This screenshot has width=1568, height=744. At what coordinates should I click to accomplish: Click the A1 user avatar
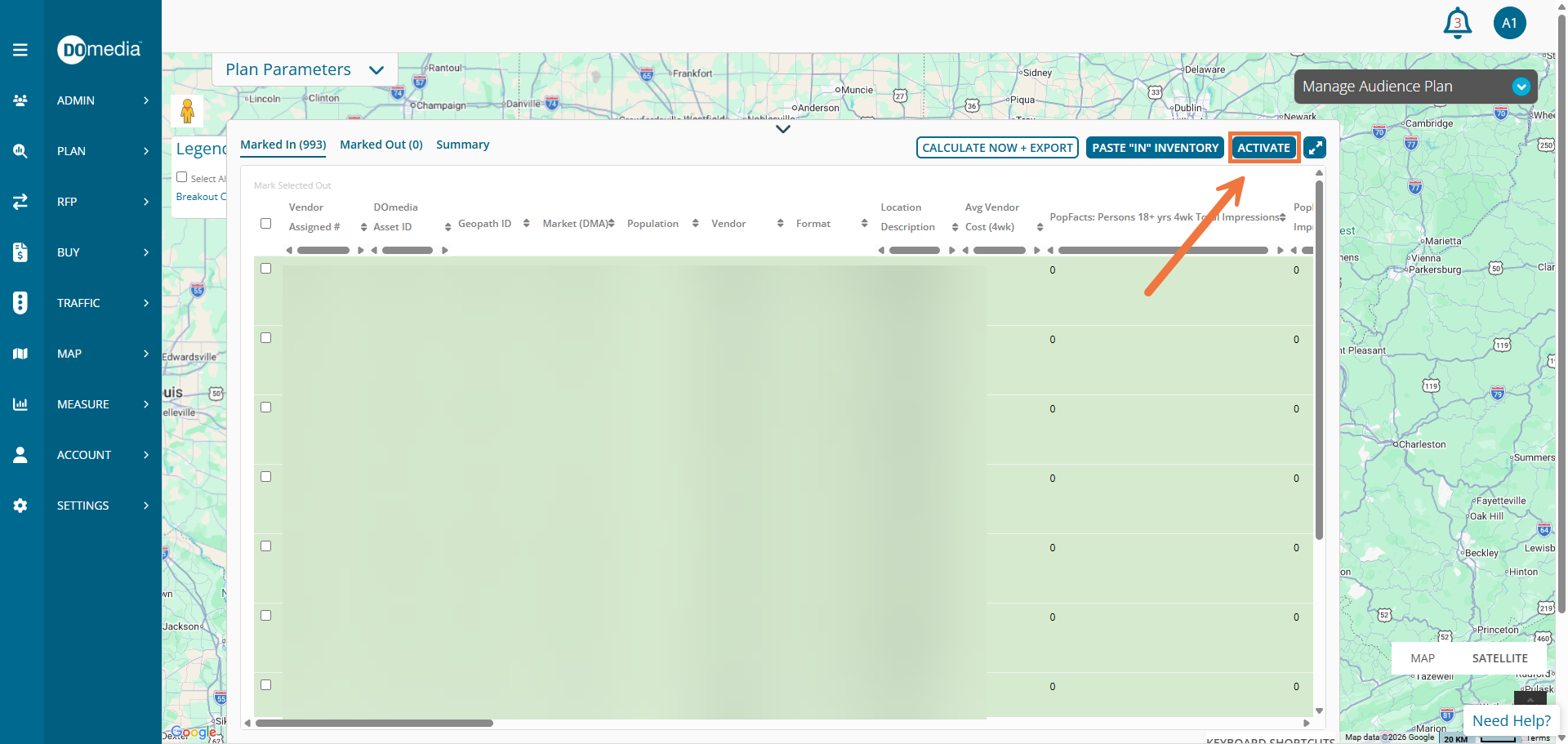point(1508,23)
